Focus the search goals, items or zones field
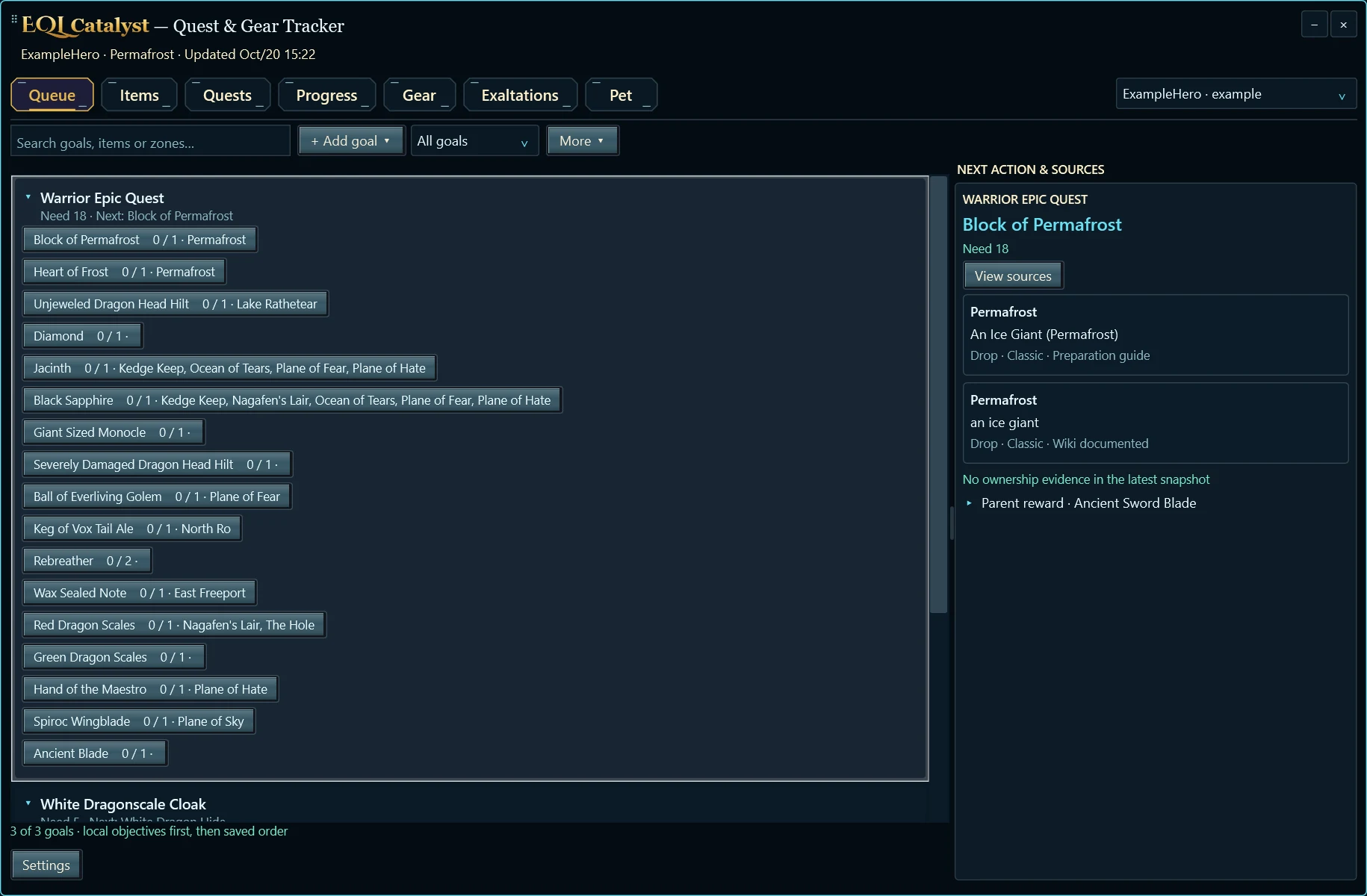Image resolution: width=1367 pixels, height=896 pixels. pos(150,141)
